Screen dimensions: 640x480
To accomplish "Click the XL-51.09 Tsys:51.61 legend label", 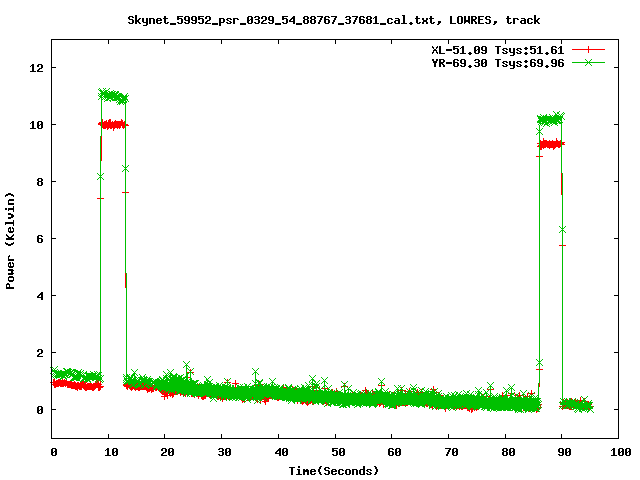I will coord(498,50).
